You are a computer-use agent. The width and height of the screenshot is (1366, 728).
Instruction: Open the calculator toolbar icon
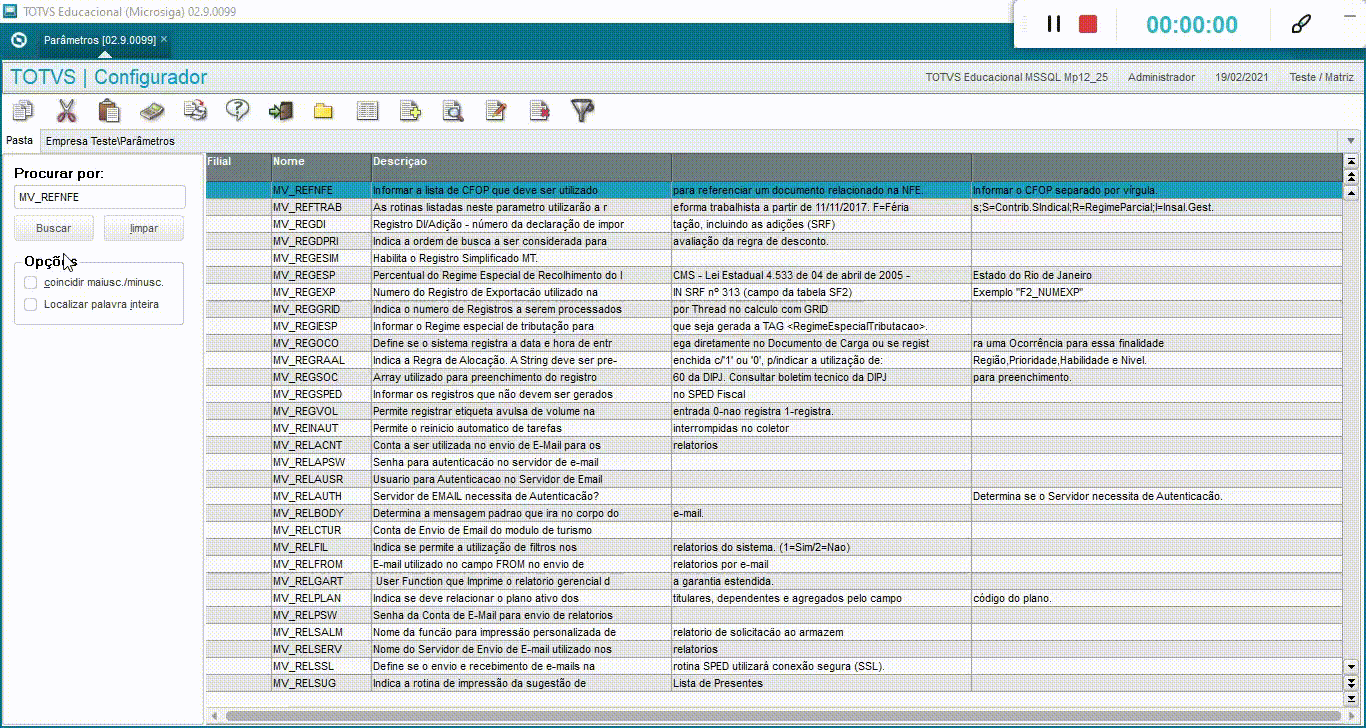pyautogui.click(x=152, y=111)
